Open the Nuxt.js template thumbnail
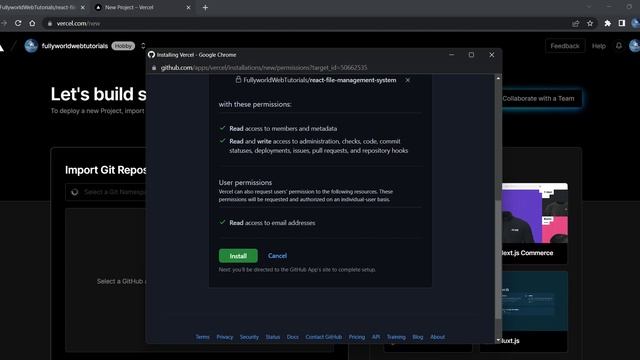640x360 pixels. [535, 301]
